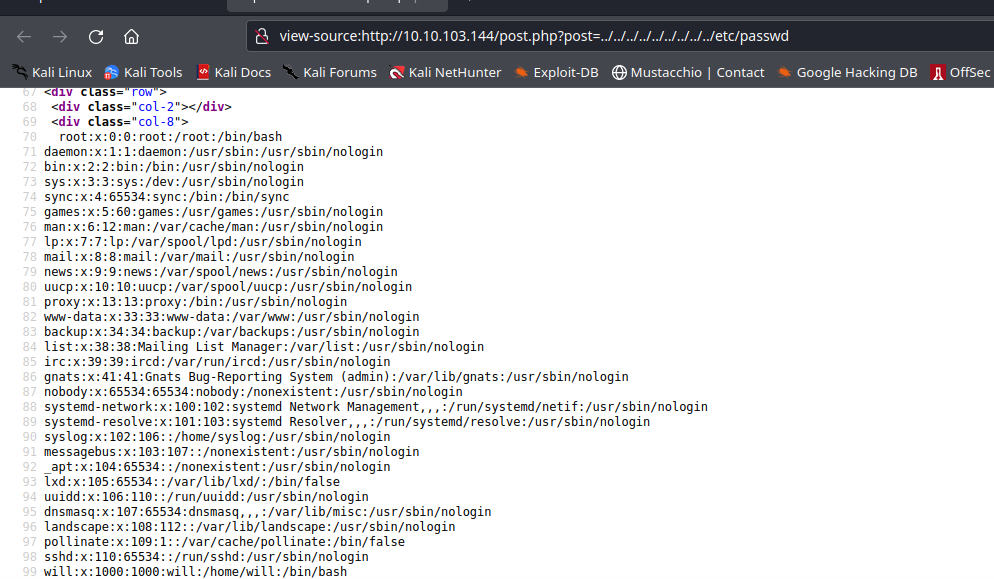Click the div class="col-8" source line
This screenshot has width=994, height=579.
click(120, 122)
